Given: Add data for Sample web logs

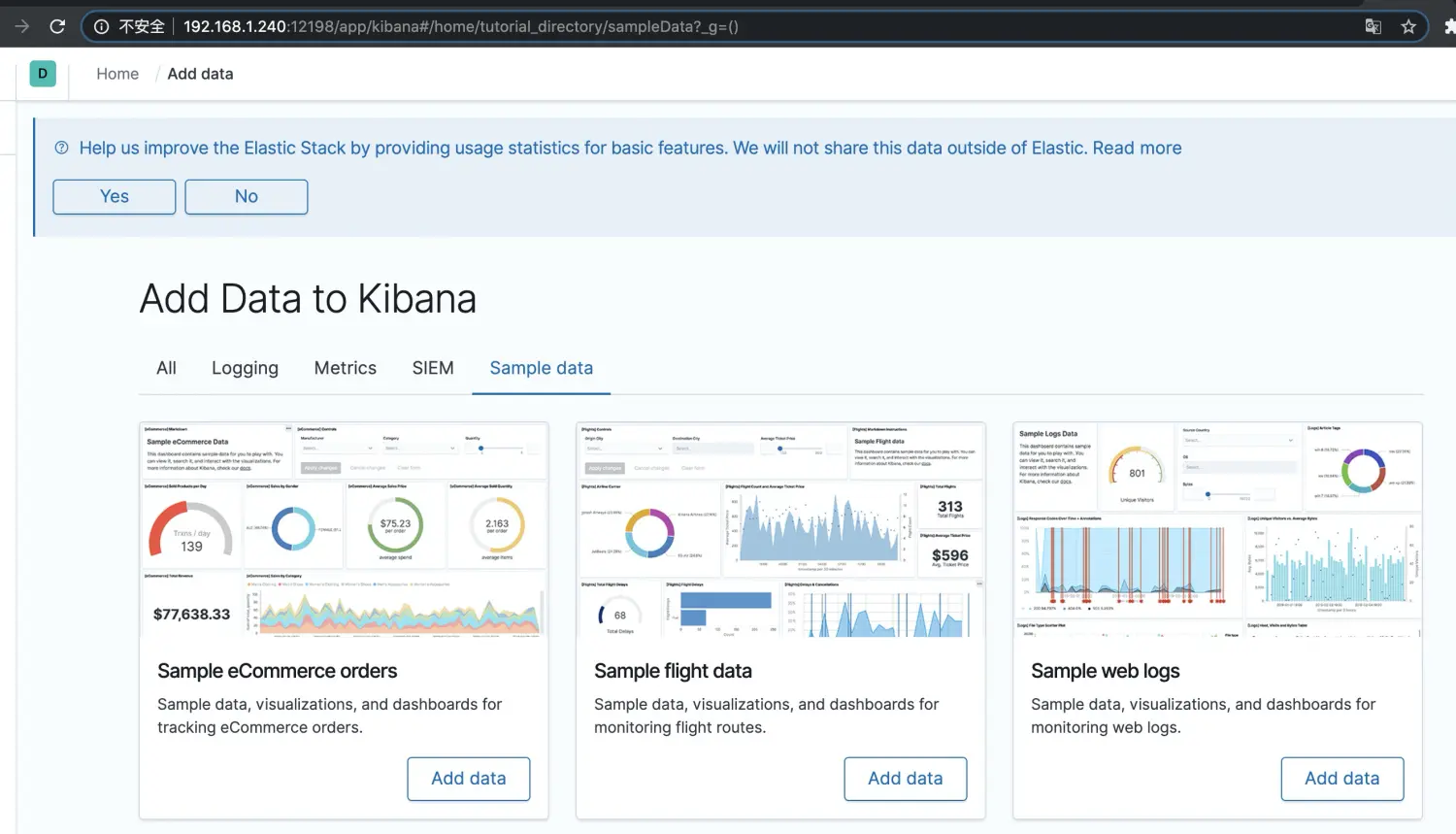Looking at the screenshot, I should pos(1342,779).
